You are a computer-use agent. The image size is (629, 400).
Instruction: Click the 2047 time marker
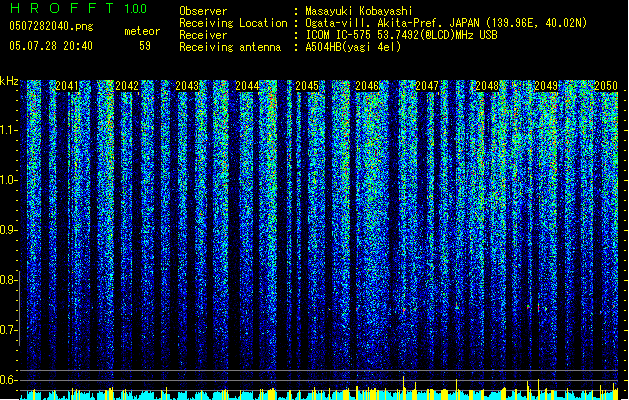[x=427, y=86]
